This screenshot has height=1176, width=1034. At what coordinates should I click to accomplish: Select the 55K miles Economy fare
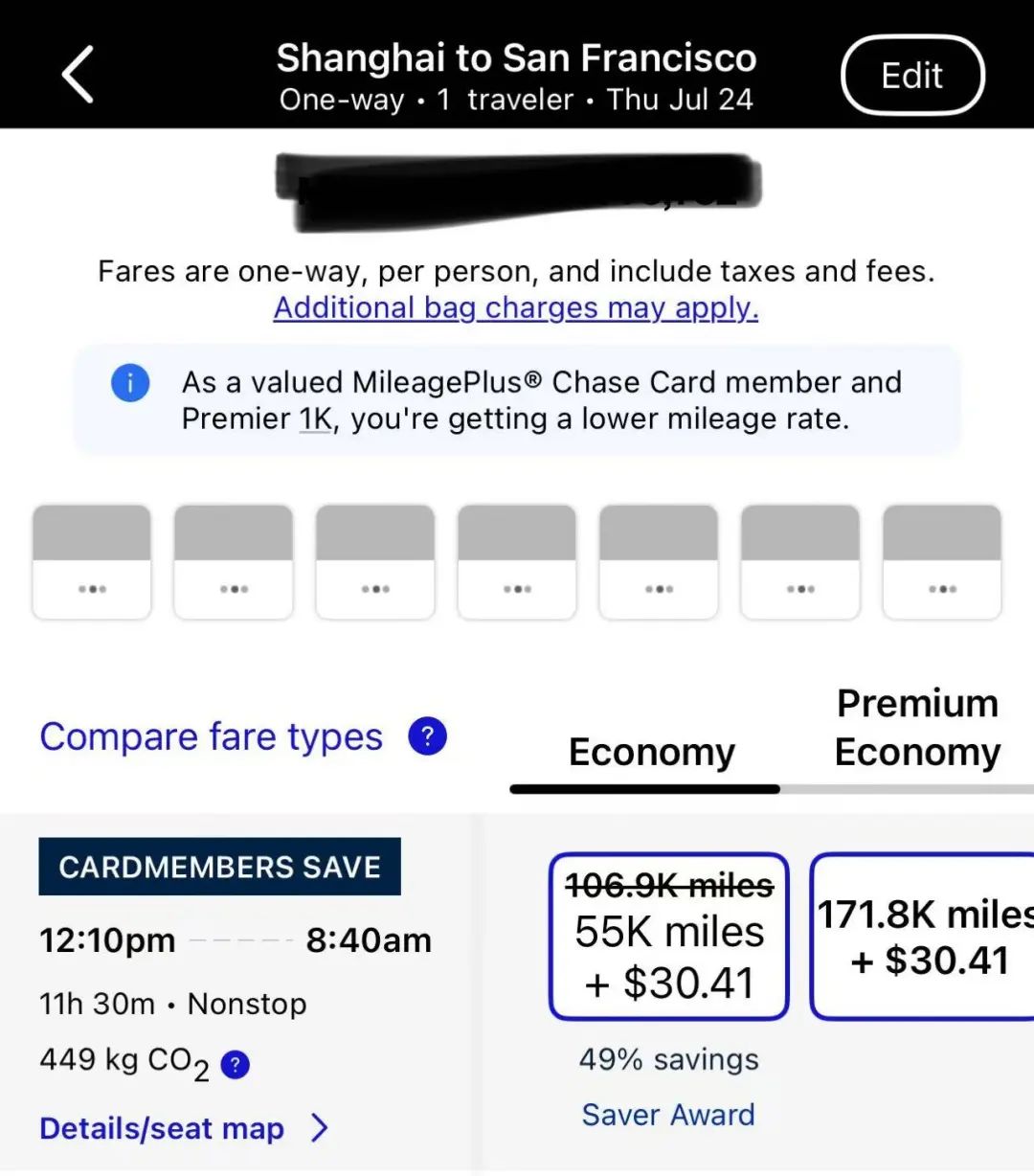[669, 936]
